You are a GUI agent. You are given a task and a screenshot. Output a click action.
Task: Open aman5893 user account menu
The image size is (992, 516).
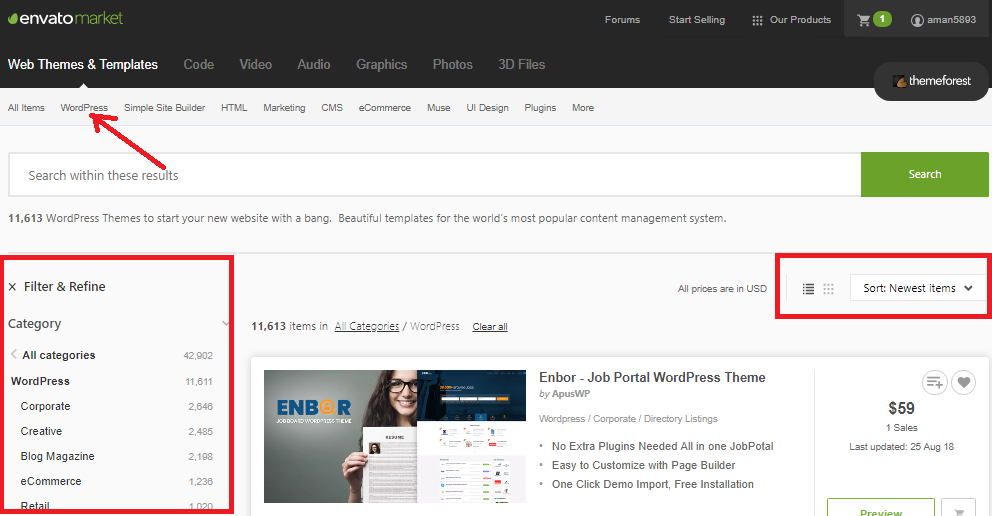[x=943, y=20]
